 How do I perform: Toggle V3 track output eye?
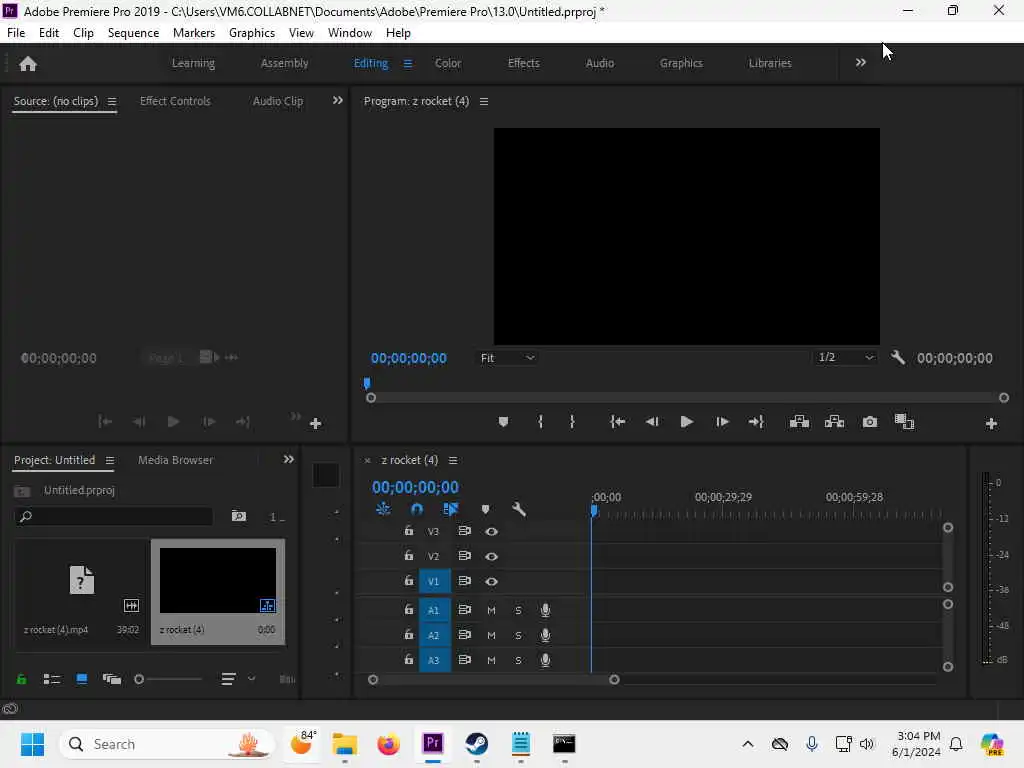[x=491, y=532]
